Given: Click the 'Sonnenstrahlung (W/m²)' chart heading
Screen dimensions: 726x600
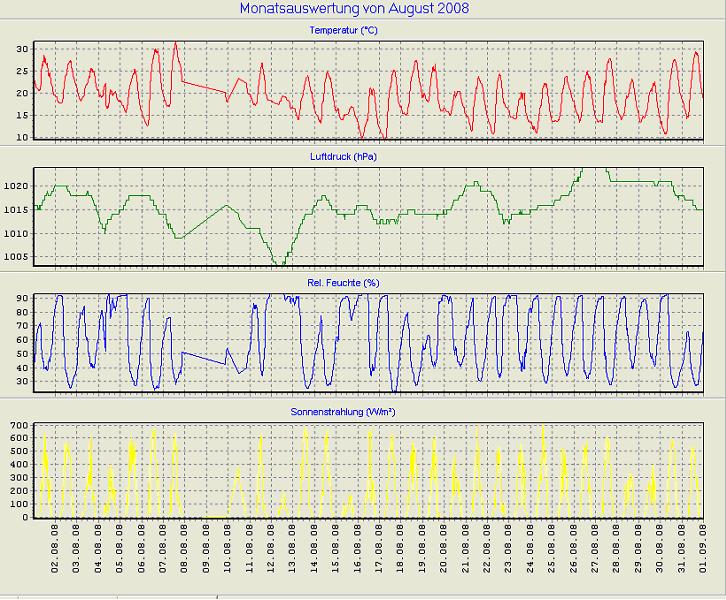Looking at the screenshot, I should coord(344,411).
